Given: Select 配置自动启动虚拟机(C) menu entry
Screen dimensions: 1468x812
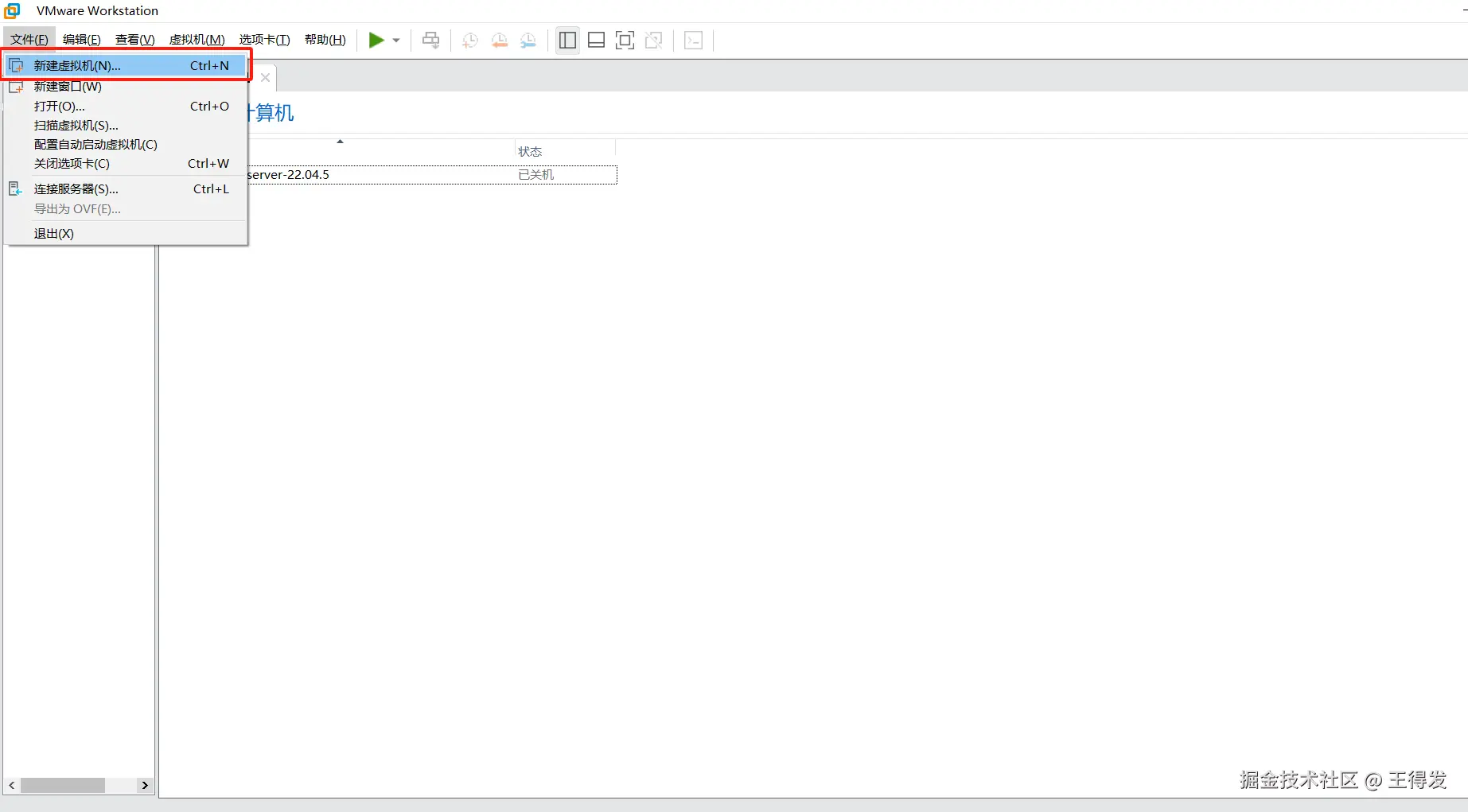Looking at the screenshot, I should click(126, 144).
